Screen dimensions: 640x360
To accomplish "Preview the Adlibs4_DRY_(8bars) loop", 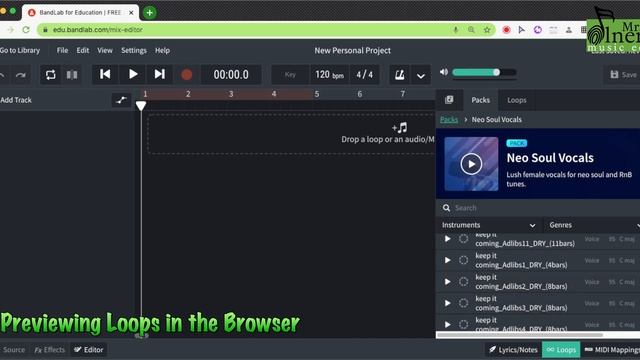I will [x=448, y=324].
